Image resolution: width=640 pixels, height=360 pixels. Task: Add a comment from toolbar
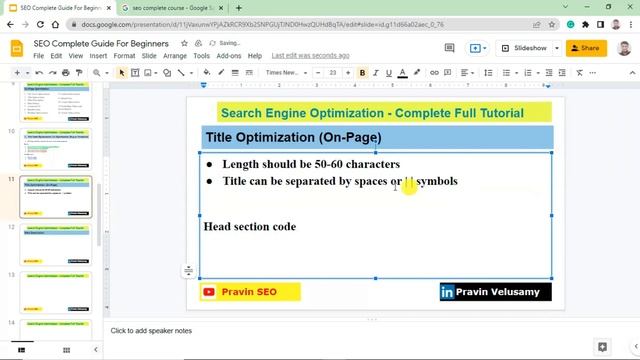(x=448, y=73)
